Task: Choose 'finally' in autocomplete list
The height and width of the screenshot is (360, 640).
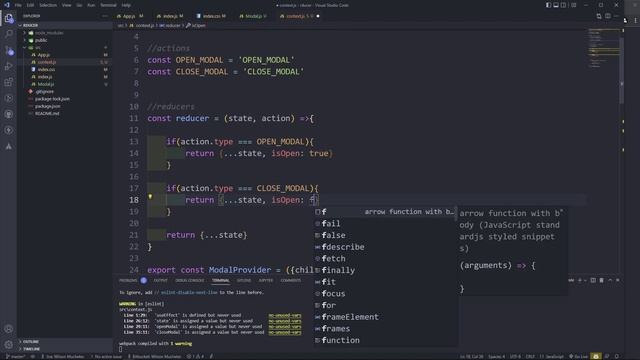Action: point(385,270)
